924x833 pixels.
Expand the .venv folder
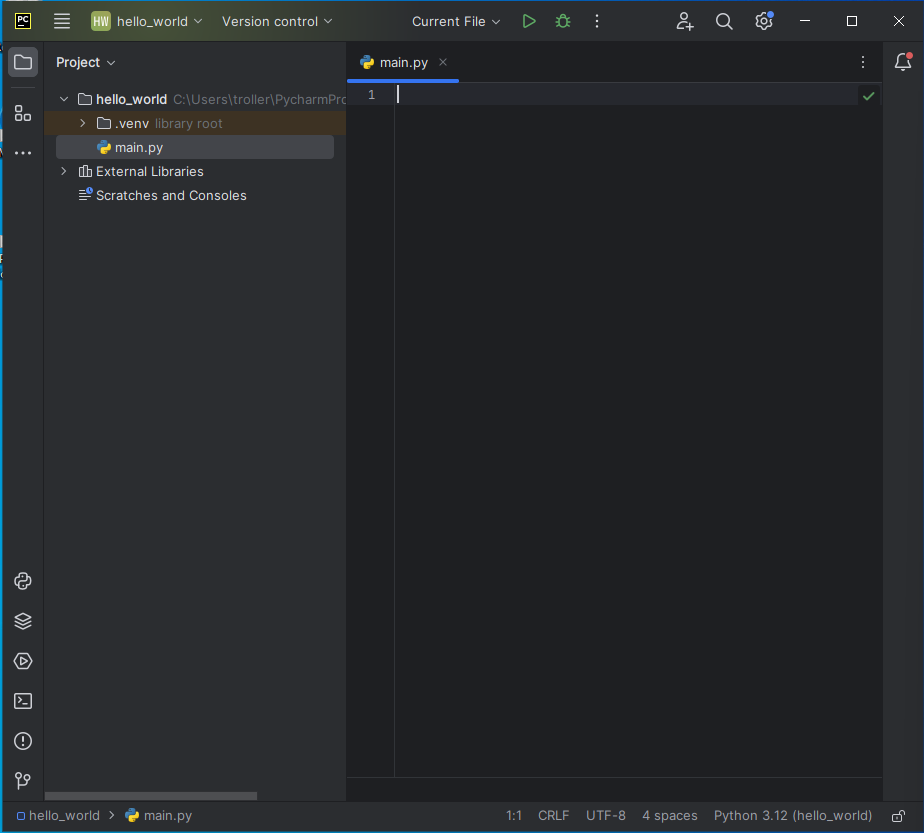click(x=82, y=123)
